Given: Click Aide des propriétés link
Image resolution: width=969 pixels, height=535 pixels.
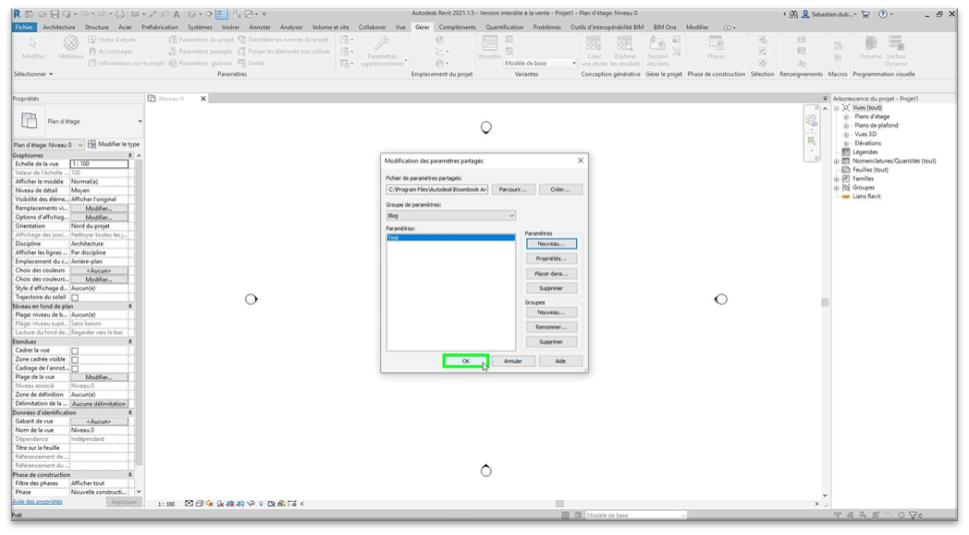Looking at the screenshot, I should [38, 502].
